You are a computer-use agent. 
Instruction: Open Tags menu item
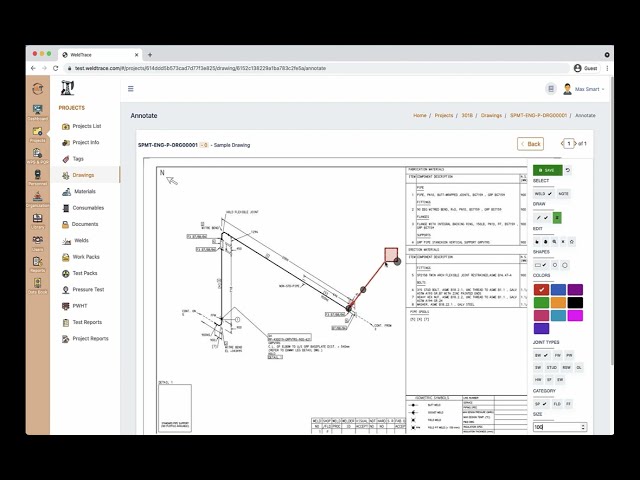click(78, 159)
